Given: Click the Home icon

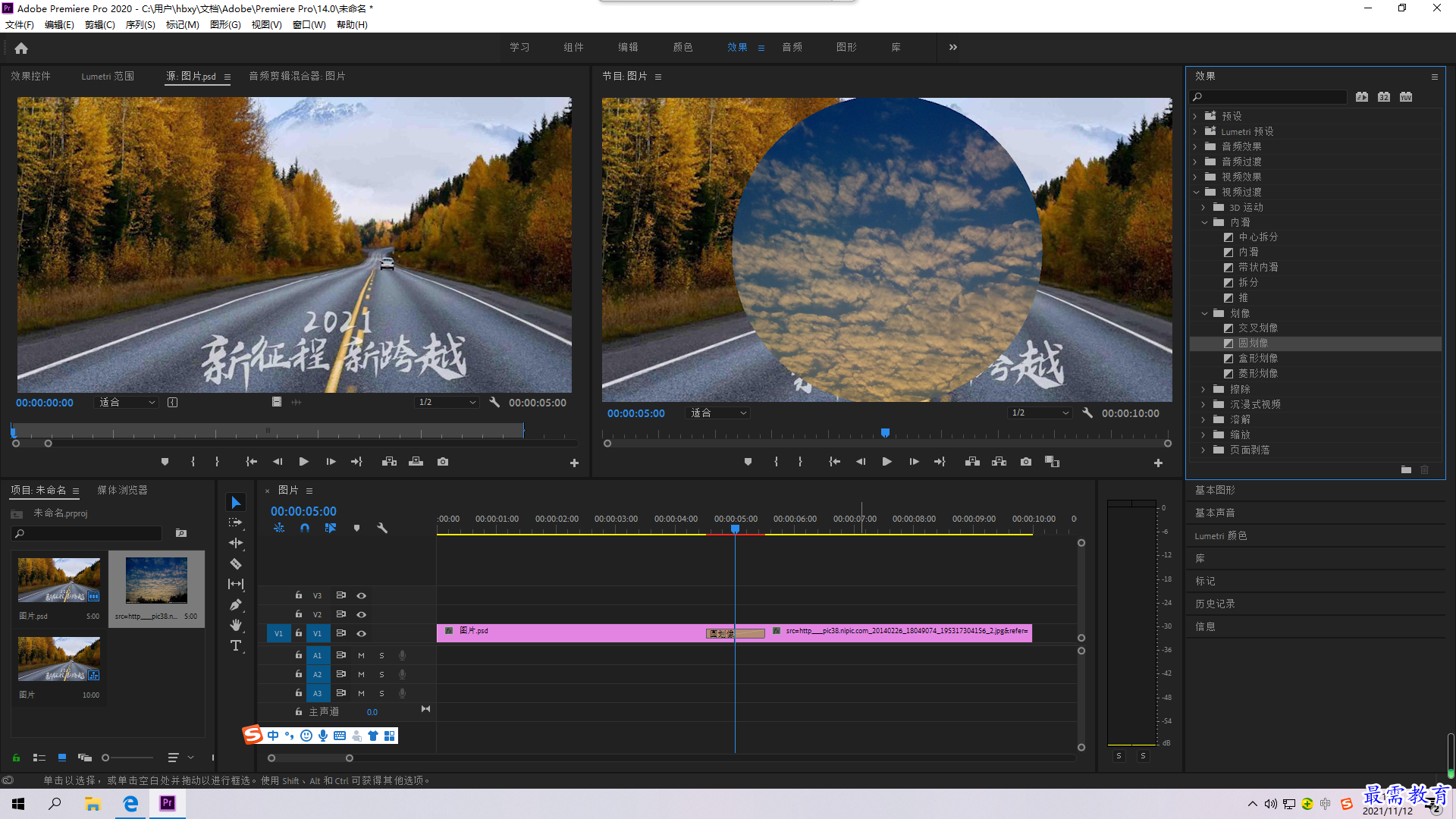Looking at the screenshot, I should pyautogui.click(x=21, y=48).
